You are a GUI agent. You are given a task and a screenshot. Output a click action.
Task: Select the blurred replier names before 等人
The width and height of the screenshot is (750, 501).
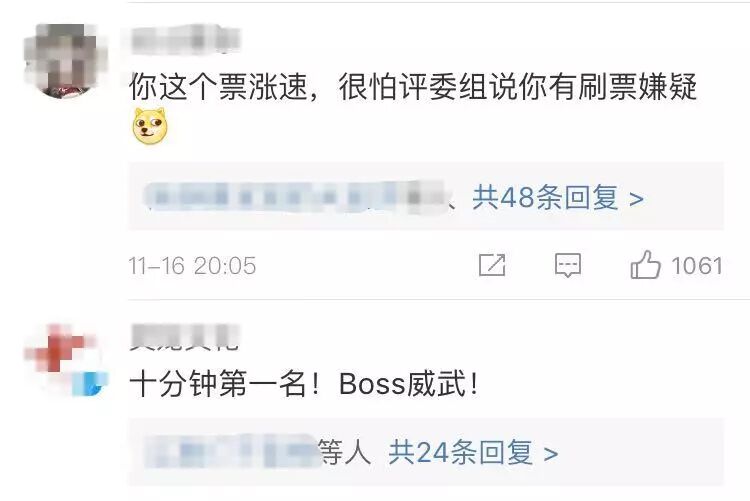pyautogui.click(x=232, y=452)
